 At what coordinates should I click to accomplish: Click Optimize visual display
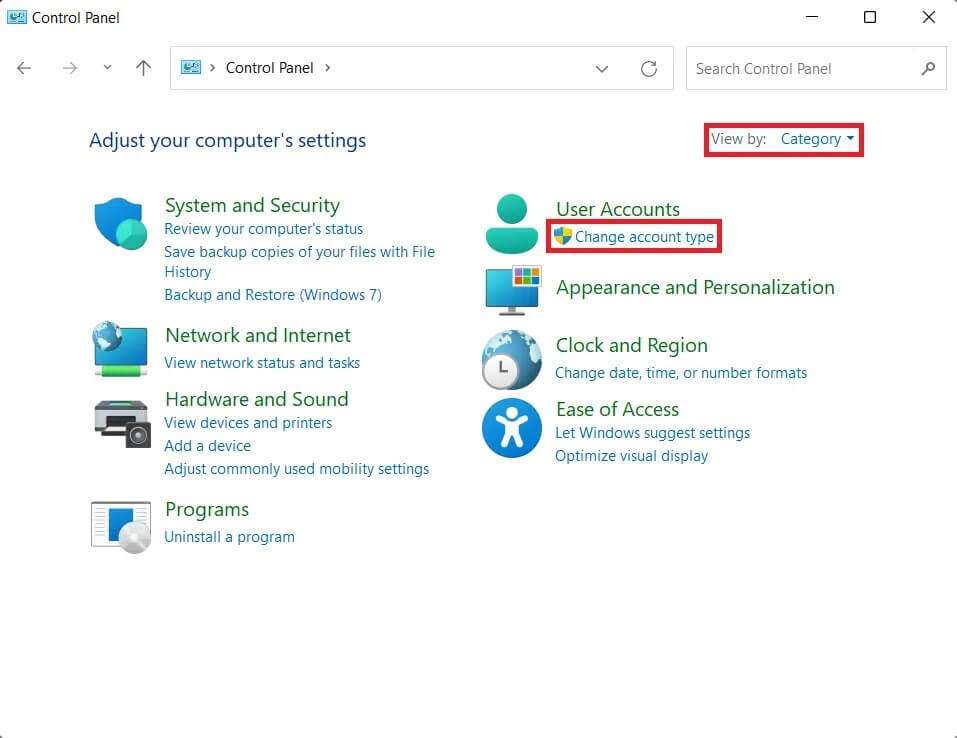click(631, 456)
